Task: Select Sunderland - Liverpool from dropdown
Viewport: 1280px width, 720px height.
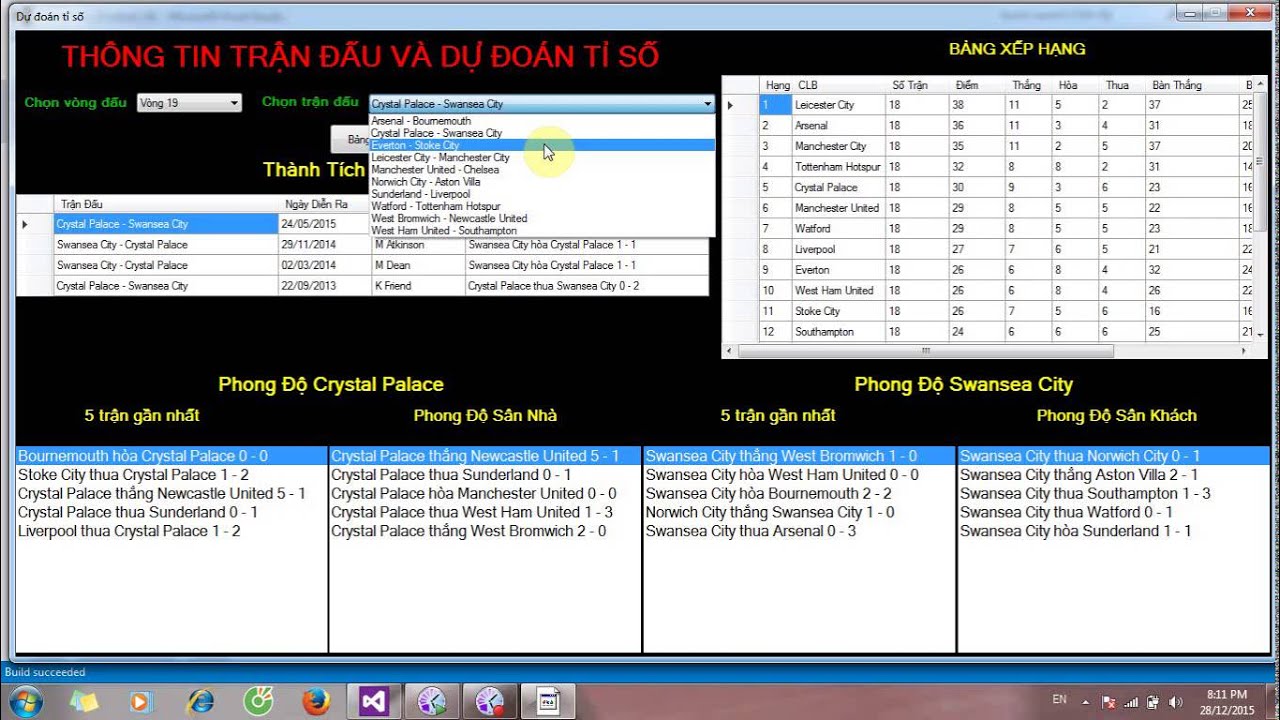Action: point(542,194)
